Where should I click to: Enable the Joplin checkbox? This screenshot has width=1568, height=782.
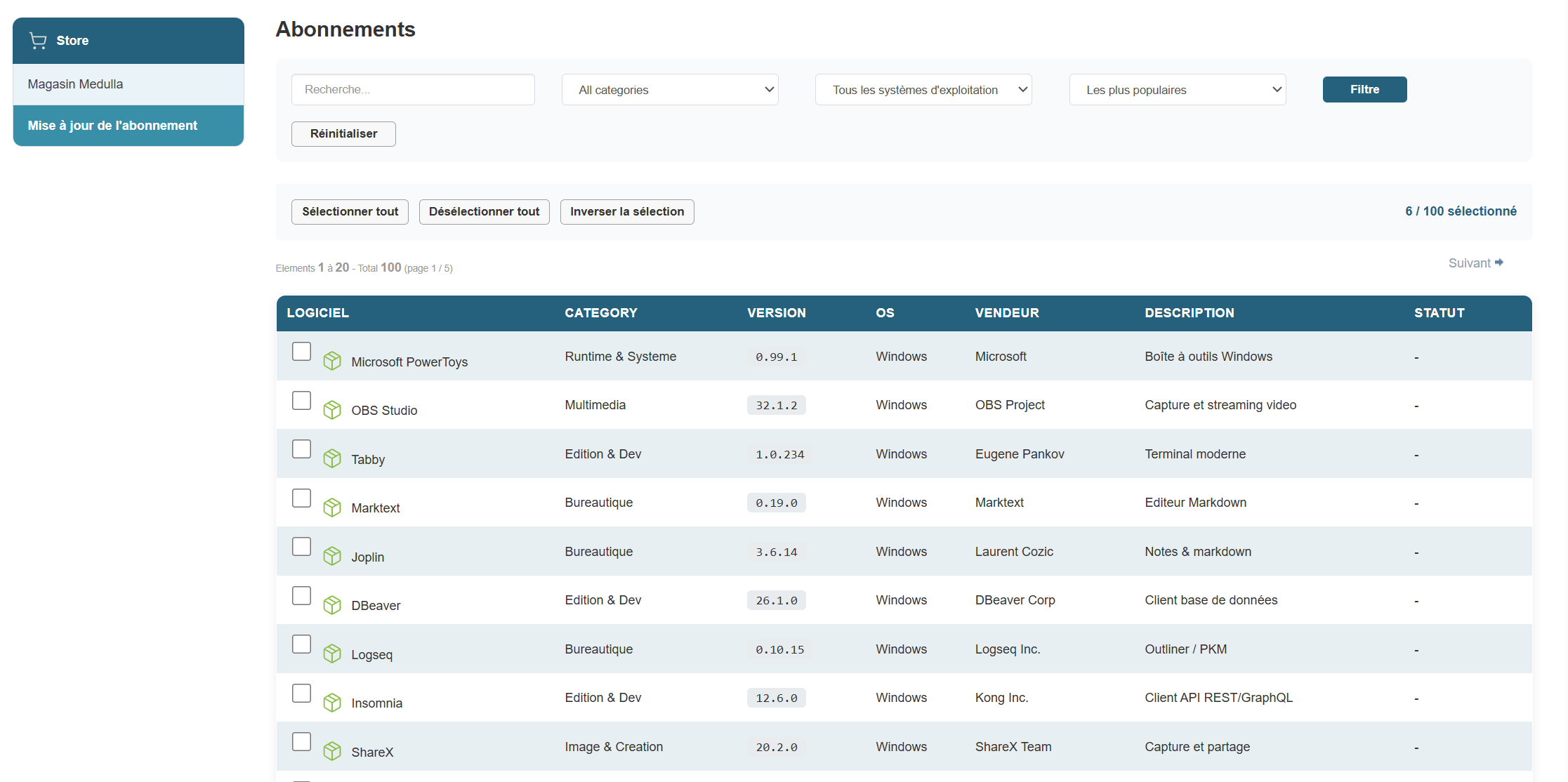point(301,547)
